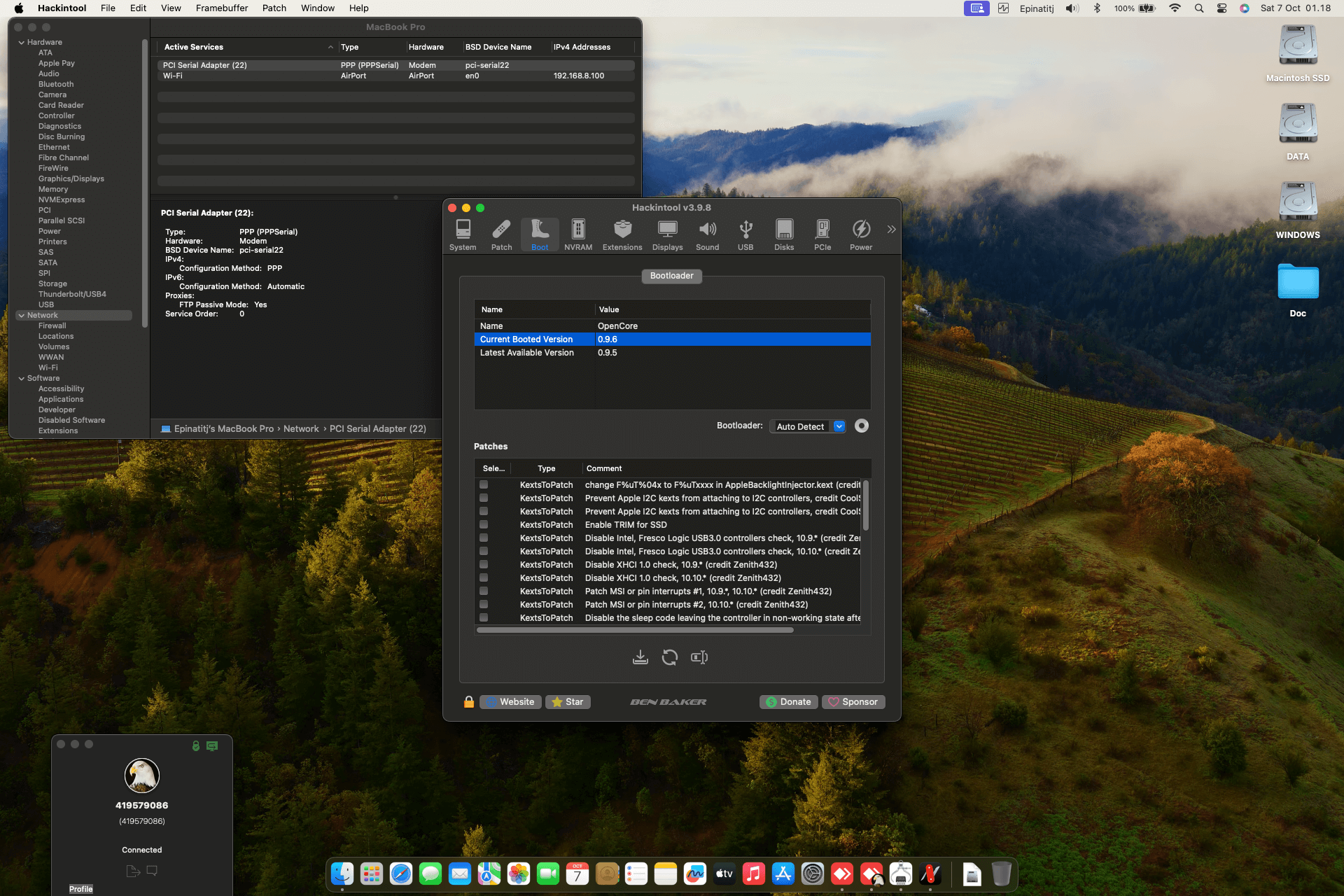Click the lock icon beside Website

(469, 702)
